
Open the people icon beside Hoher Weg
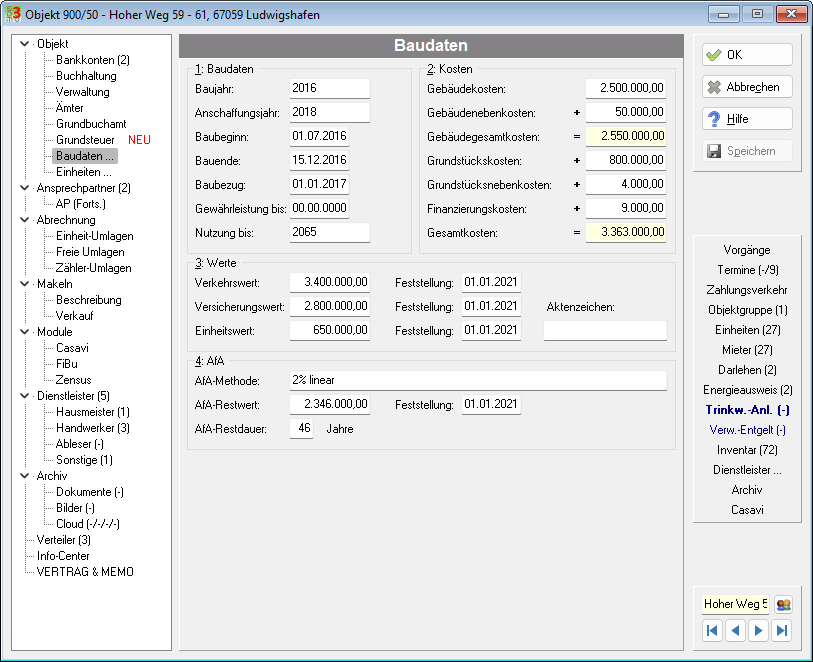(x=783, y=604)
